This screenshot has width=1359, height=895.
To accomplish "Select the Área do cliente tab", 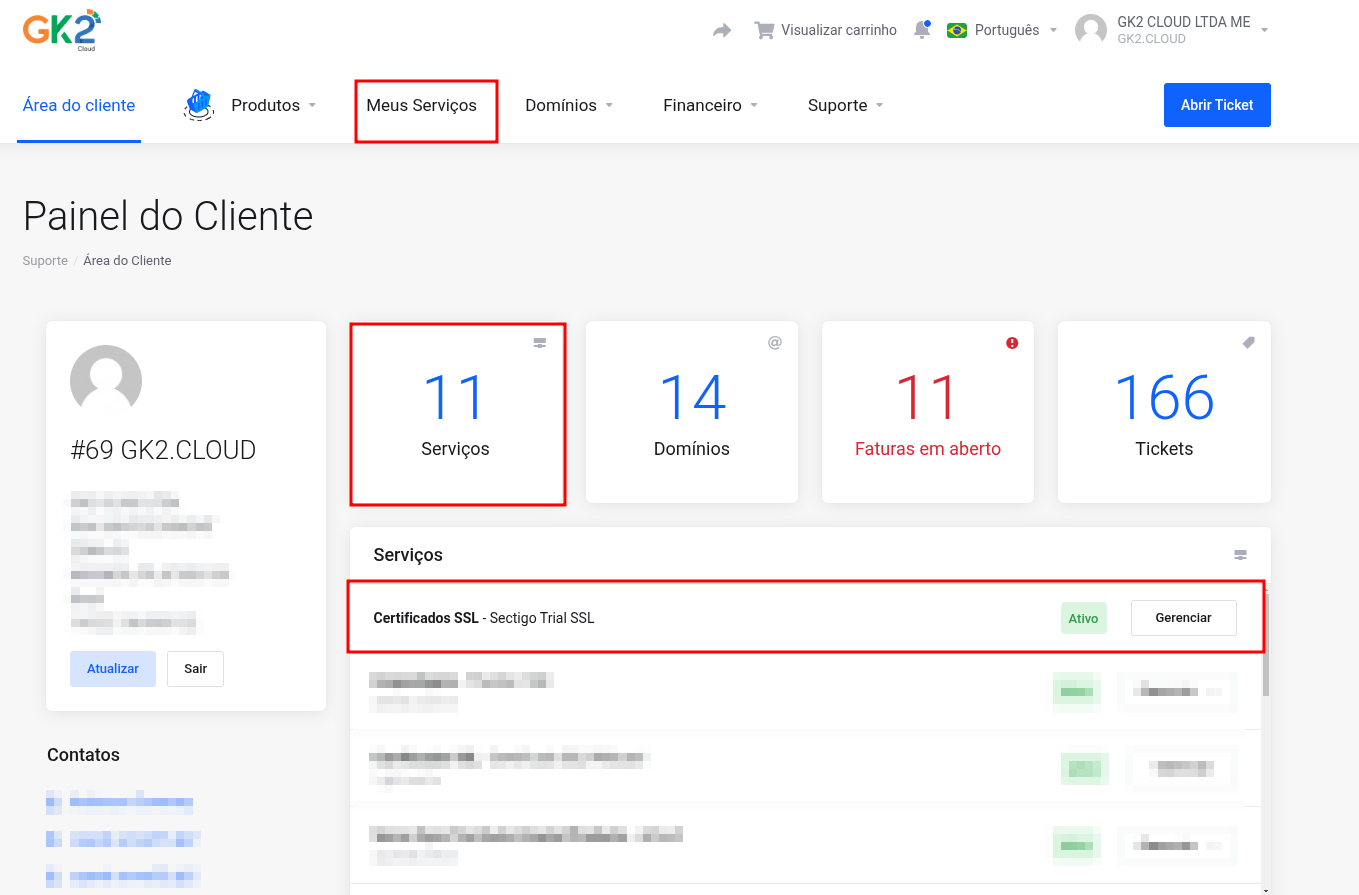I will 79,105.
